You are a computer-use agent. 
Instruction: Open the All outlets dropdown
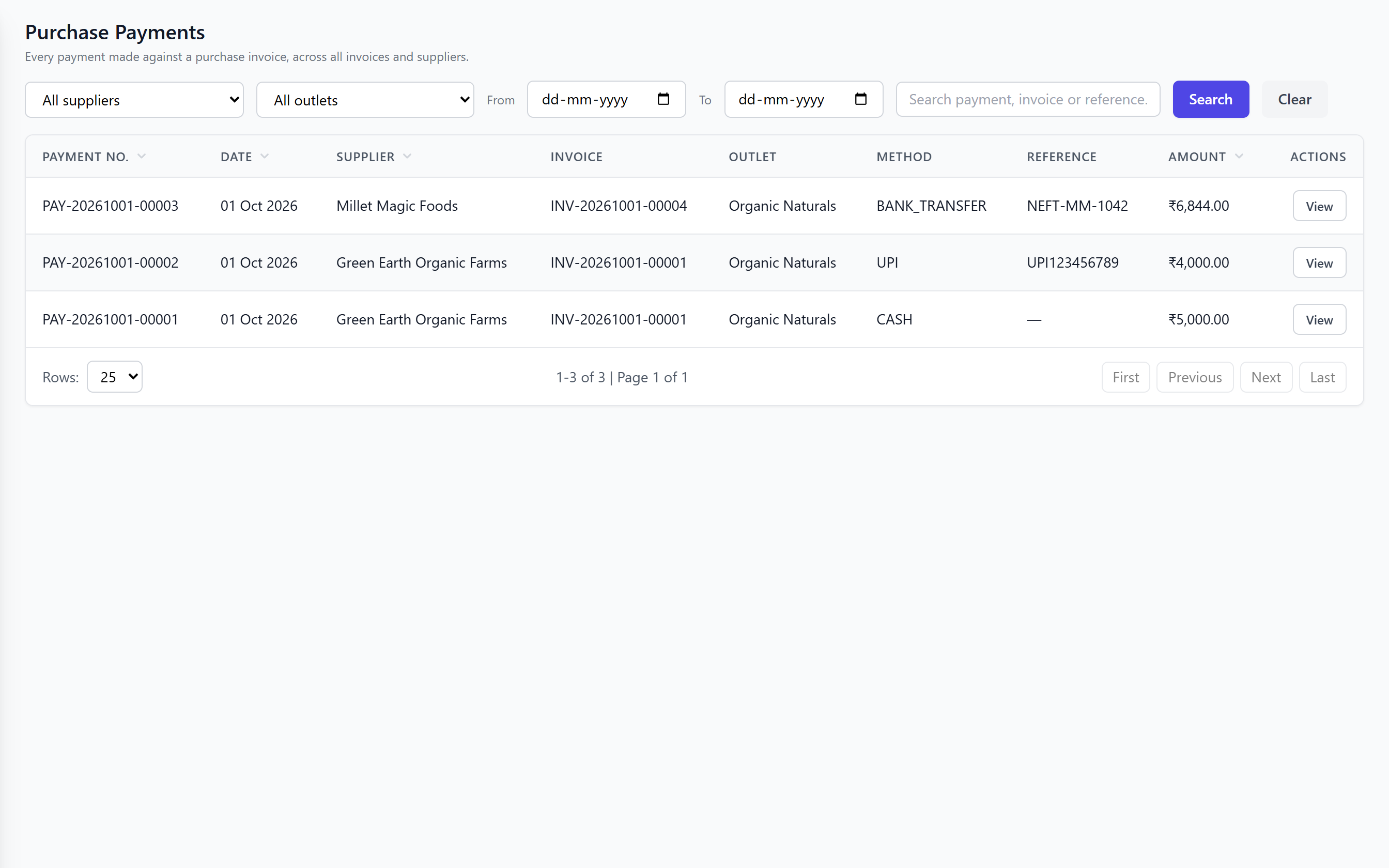pos(365,100)
